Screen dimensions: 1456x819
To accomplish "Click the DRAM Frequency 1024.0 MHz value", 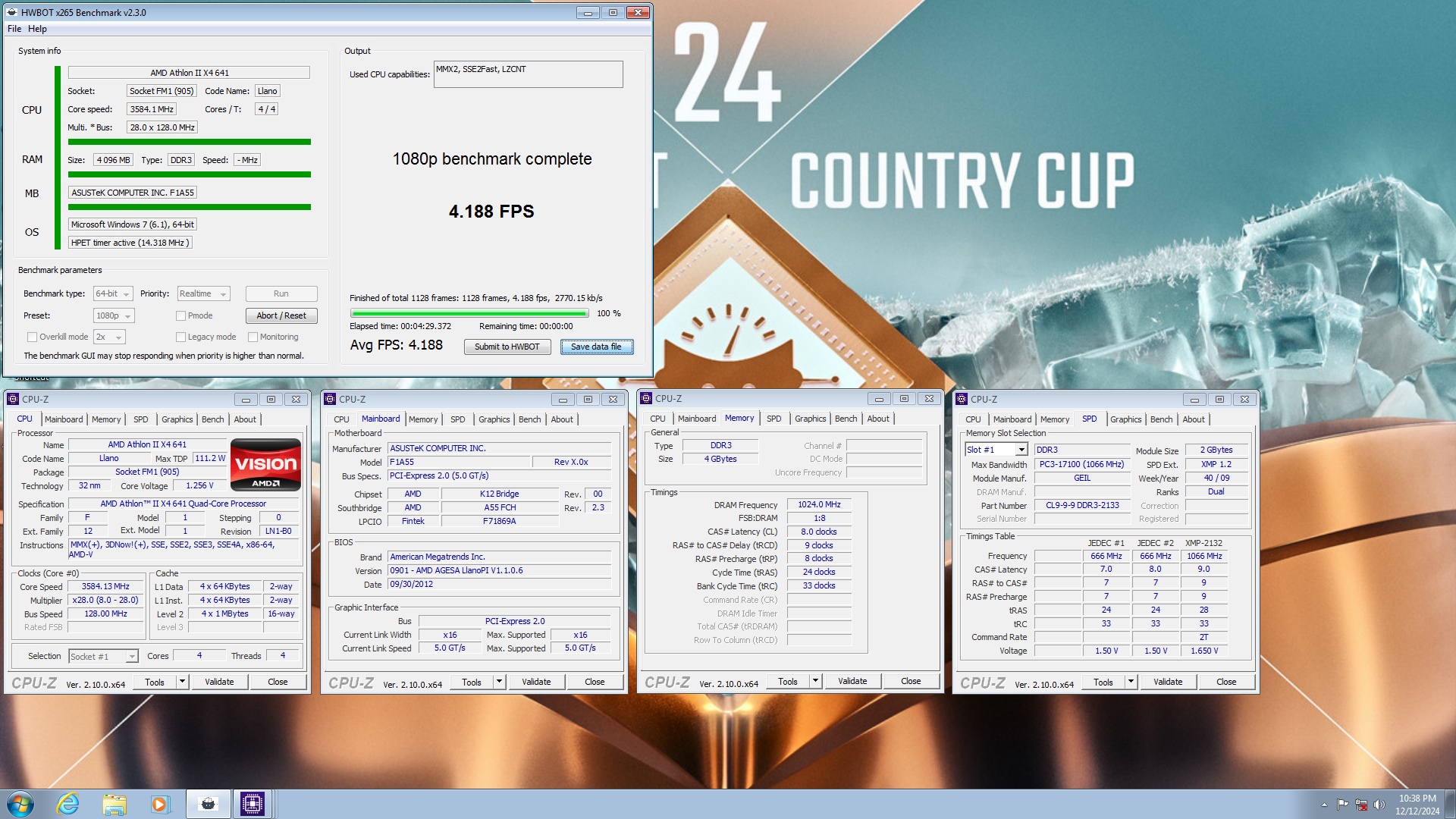I will coord(819,504).
